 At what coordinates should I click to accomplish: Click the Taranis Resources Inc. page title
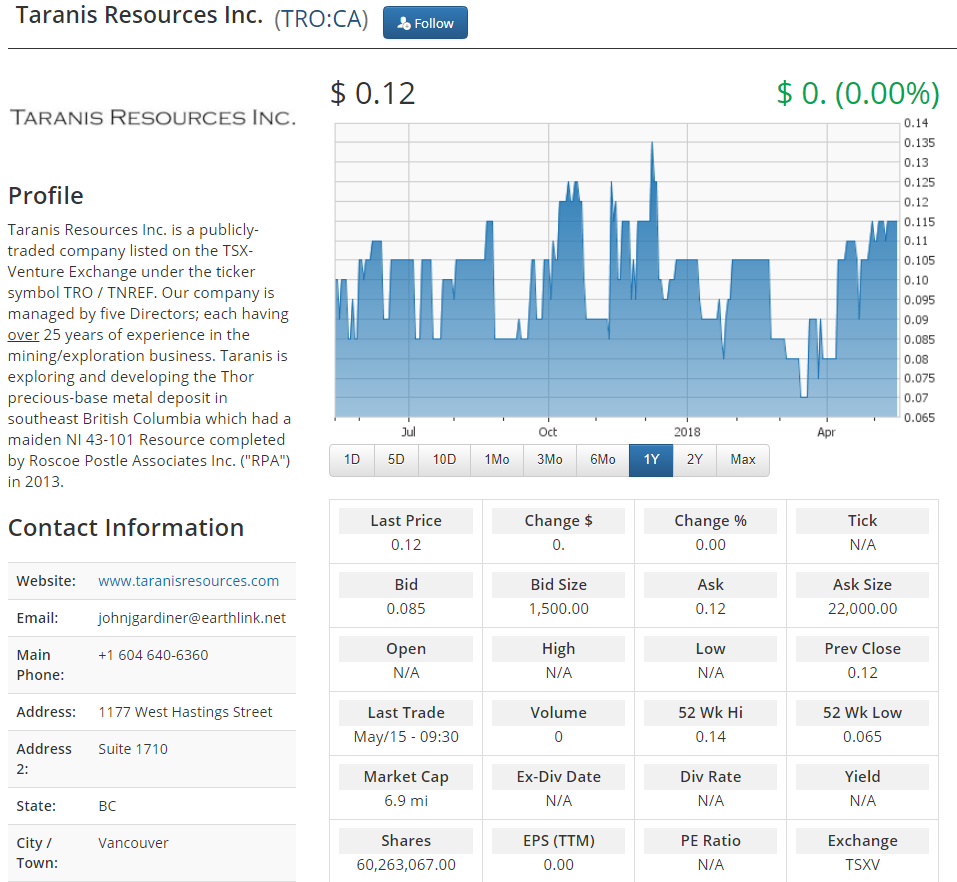pos(139,15)
